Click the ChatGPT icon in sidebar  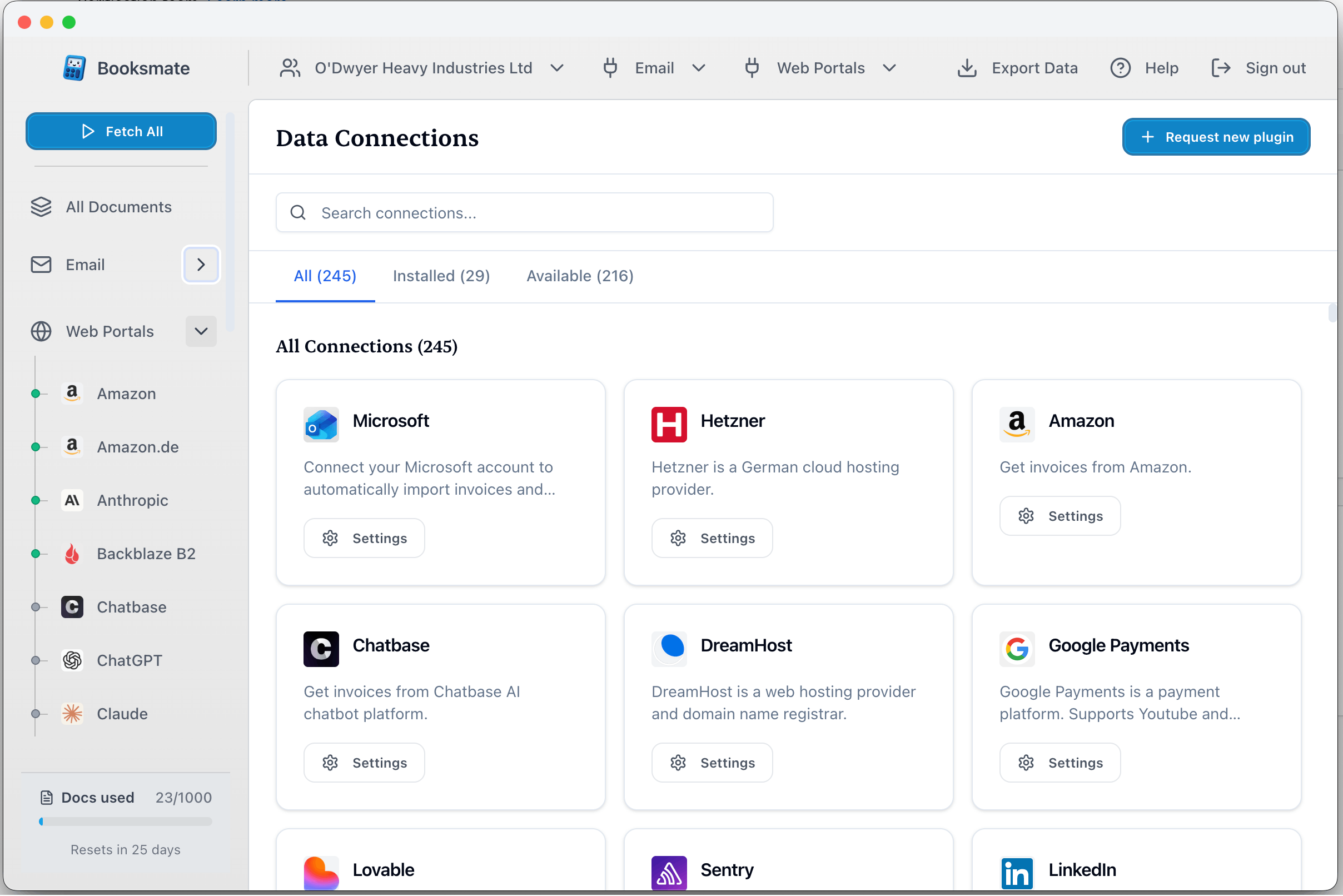pos(72,660)
